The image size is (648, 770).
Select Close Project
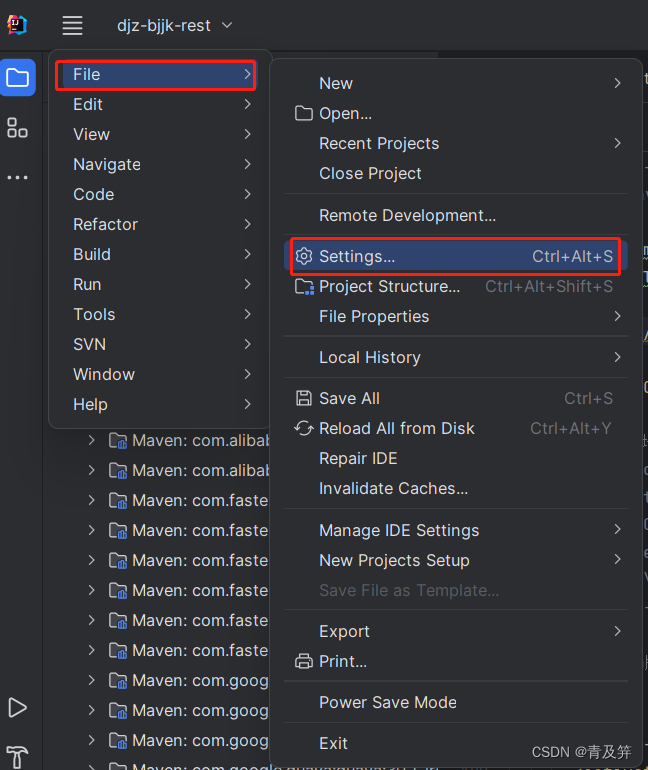coord(456,173)
